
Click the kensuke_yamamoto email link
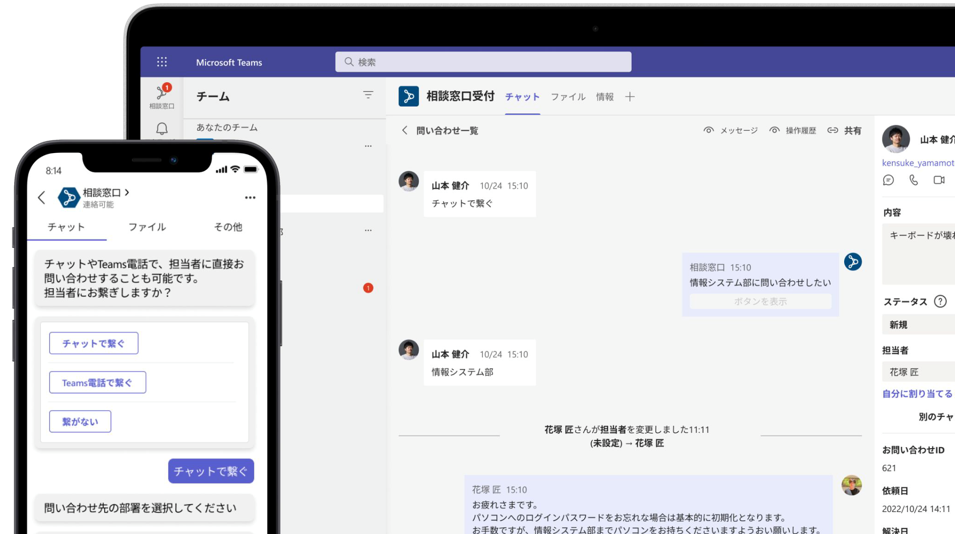coord(918,163)
